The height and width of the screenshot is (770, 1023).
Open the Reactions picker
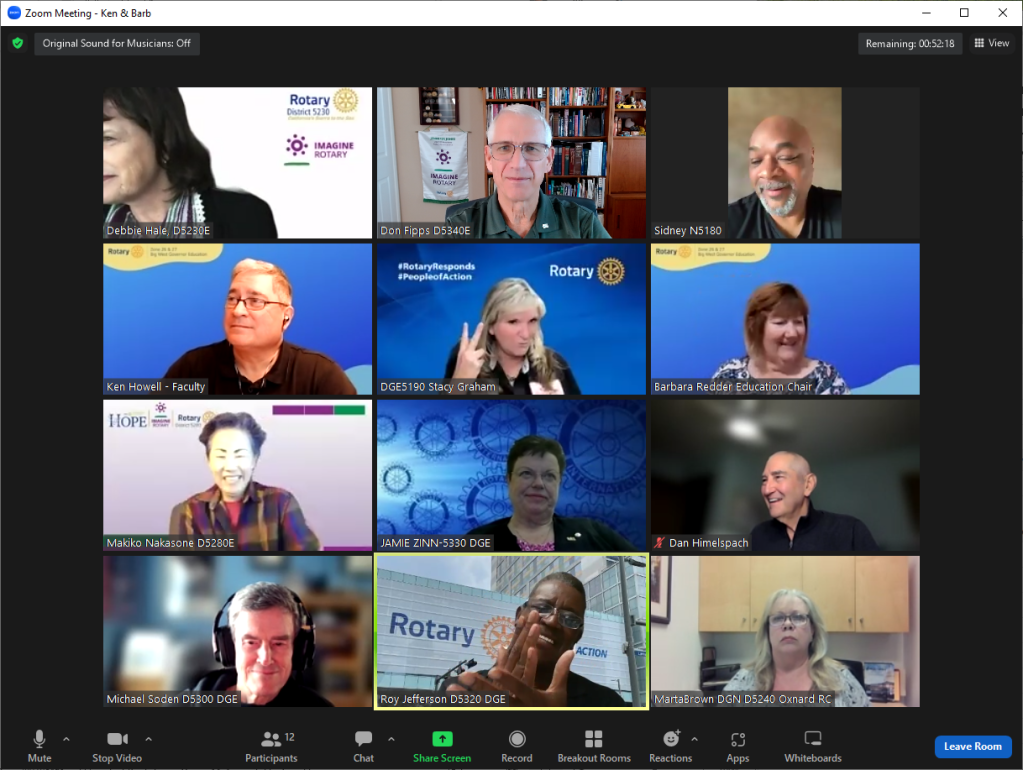click(670, 745)
